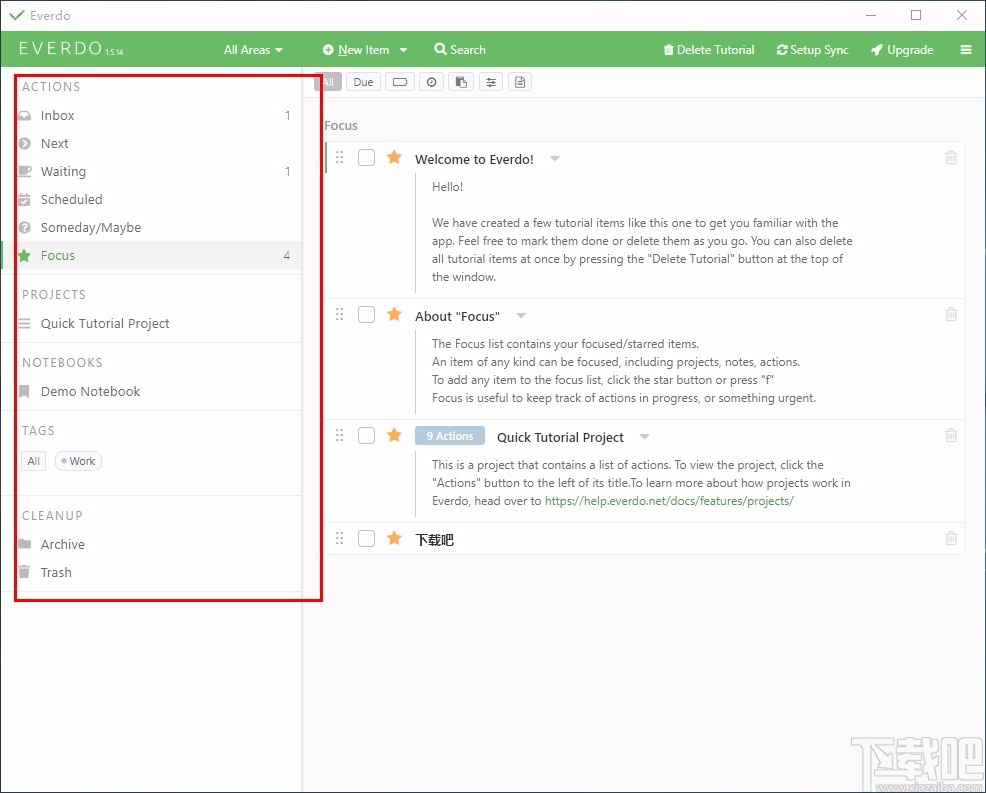Viewport: 986px width, 793px height.
Task: Open the Archive folder
Action: tap(151, 545)
